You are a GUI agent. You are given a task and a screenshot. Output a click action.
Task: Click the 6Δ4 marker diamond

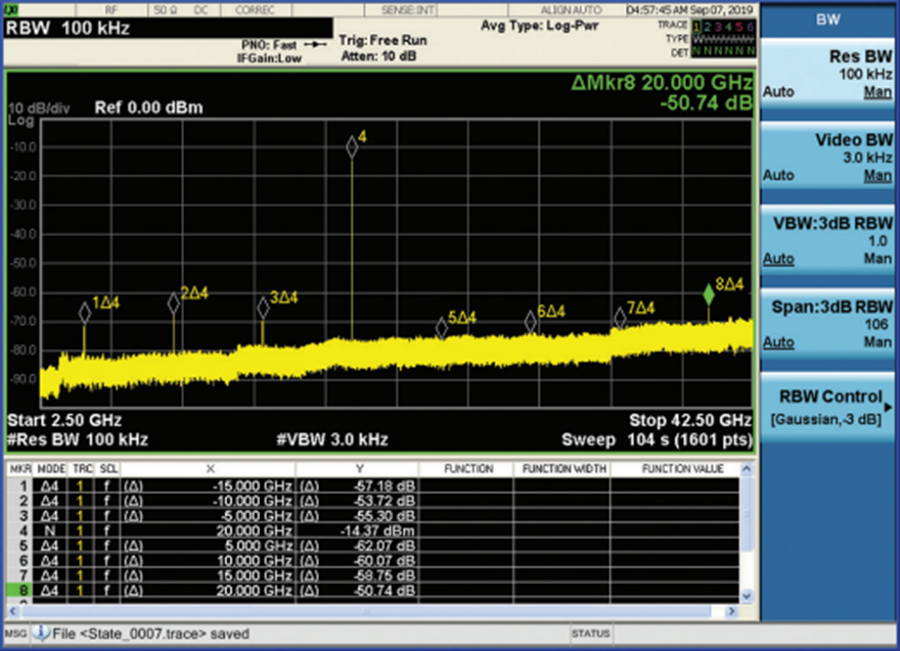click(531, 321)
